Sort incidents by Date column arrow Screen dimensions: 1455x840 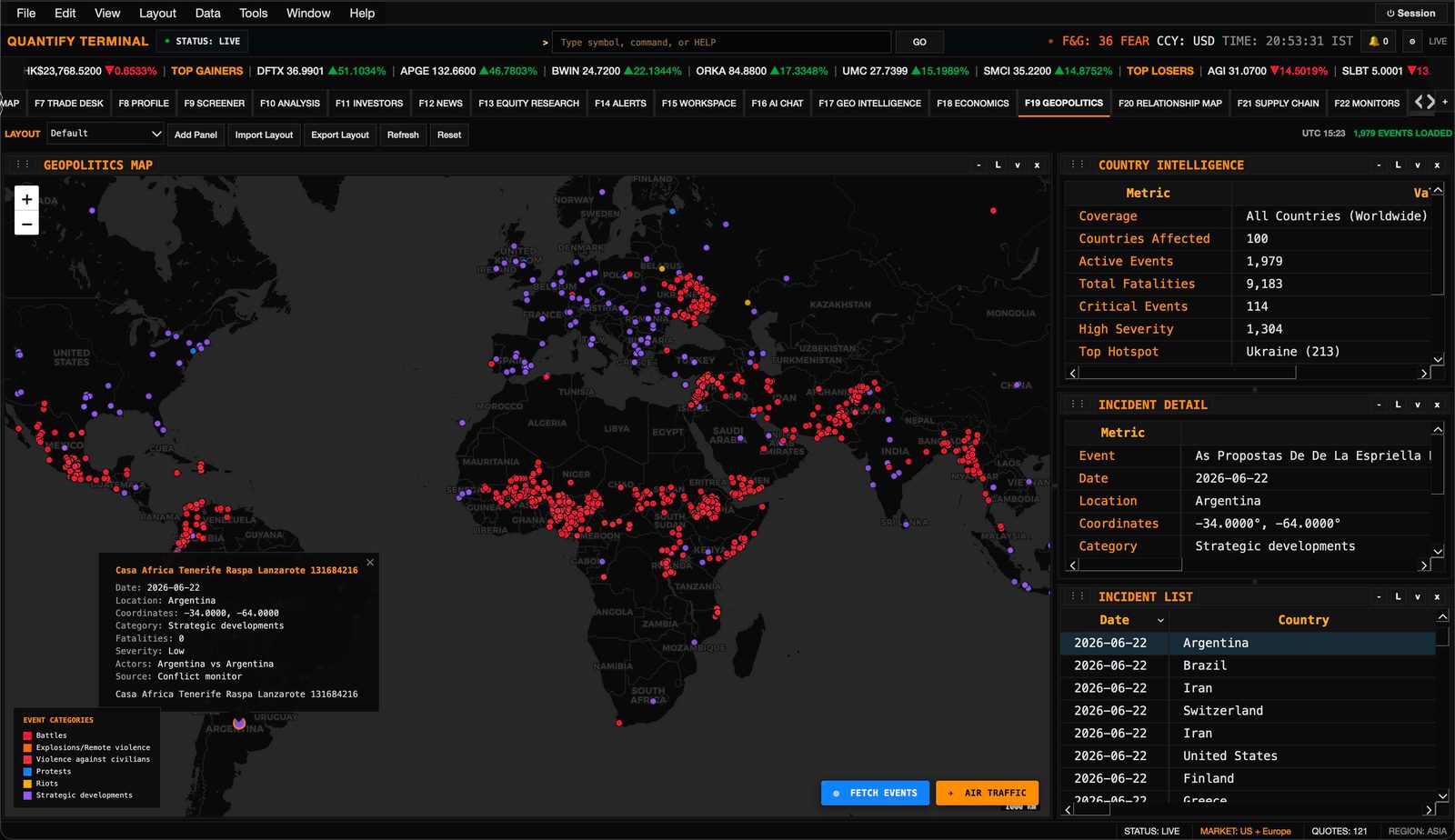(x=1160, y=620)
